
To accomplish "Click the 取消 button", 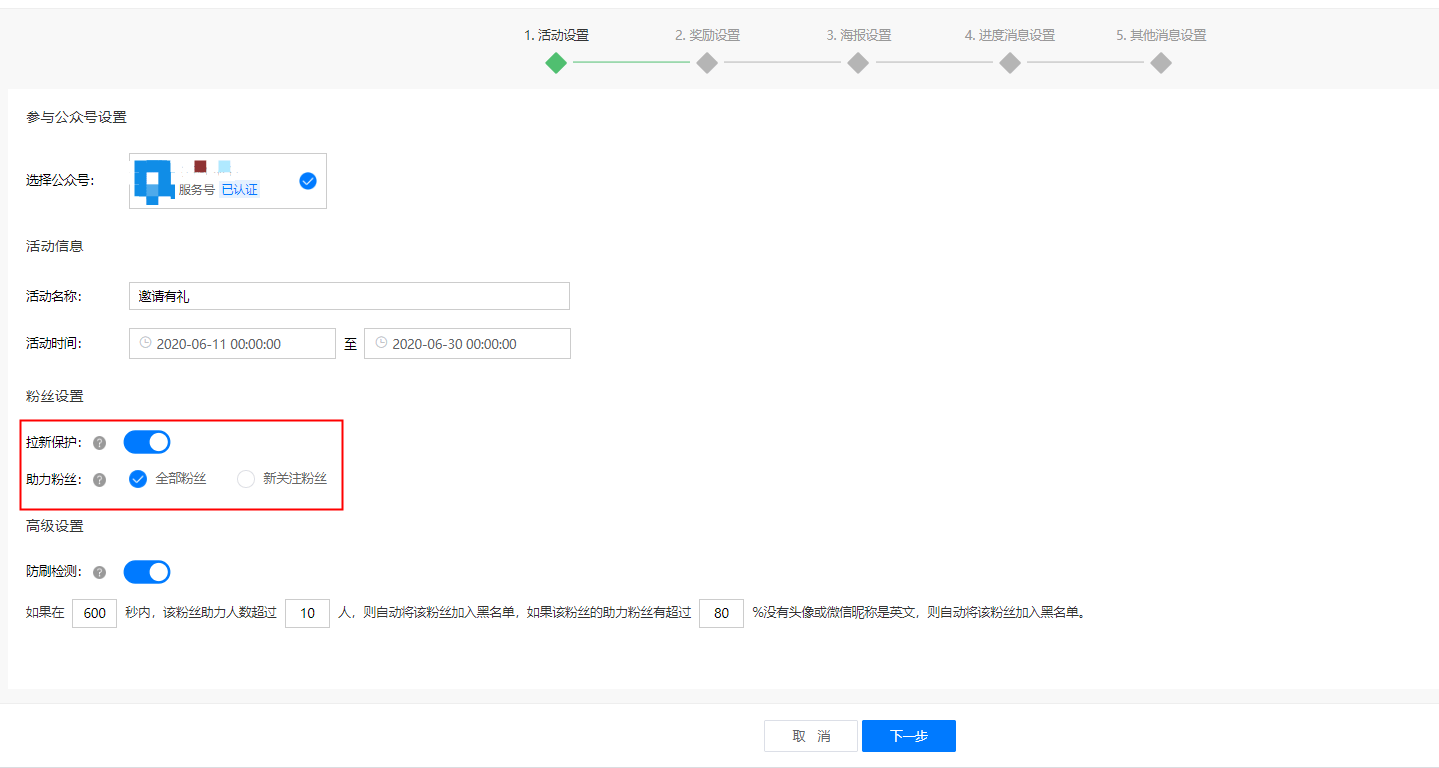I will (x=810, y=736).
